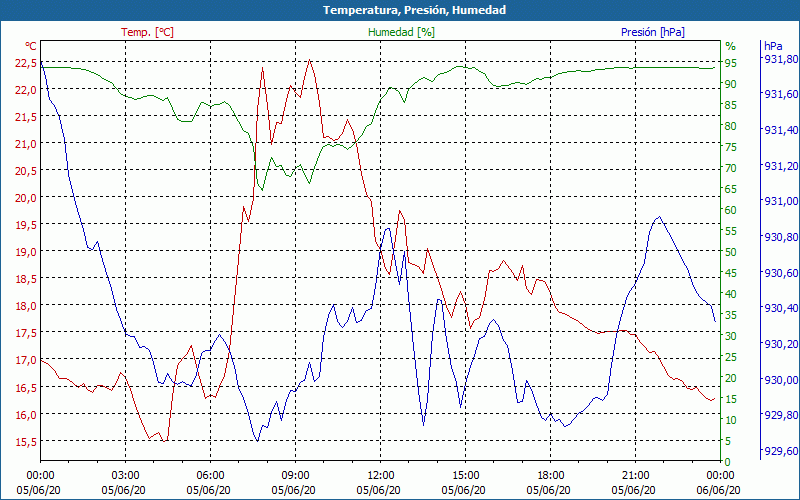The width and height of the screenshot is (800, 500).
Task: Pick the 18,0 temperature axis tick
Action: coord(27,306)
